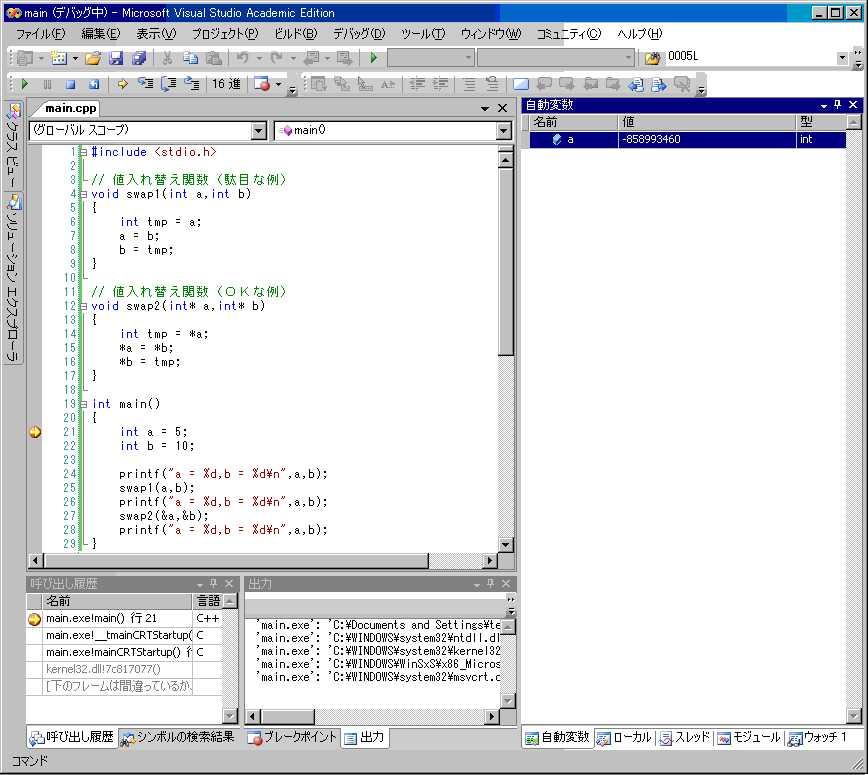Open the ビルド(B) menu
This screenshot has width=868, height=775.
296,34
